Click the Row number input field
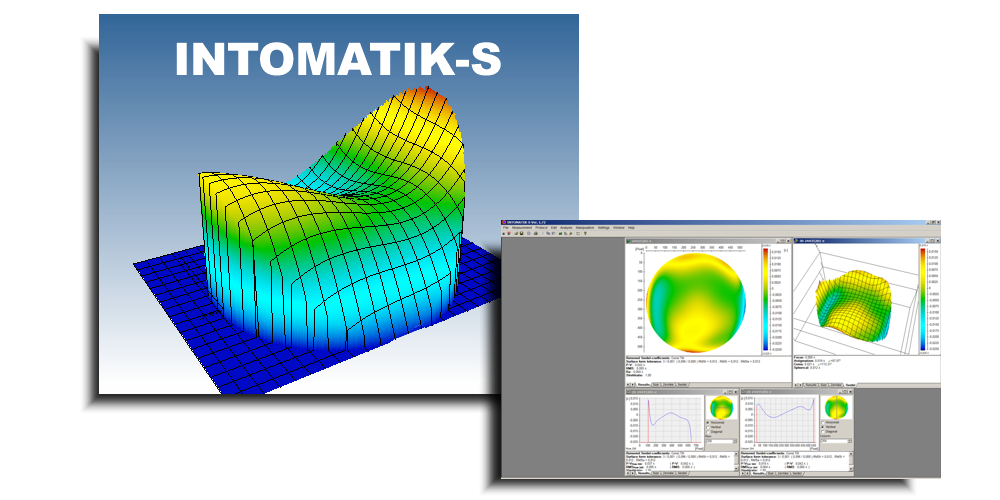This screenshot has height=500, width=1000. (719, 441)
